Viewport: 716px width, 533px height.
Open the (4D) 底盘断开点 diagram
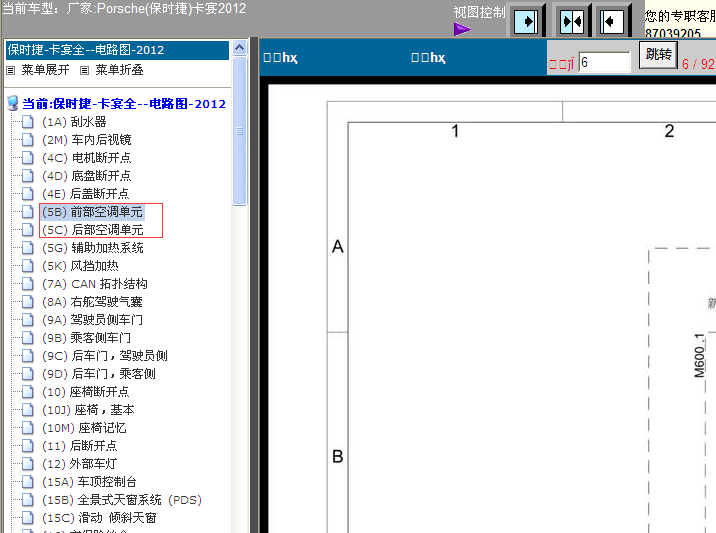click(86, 176)
